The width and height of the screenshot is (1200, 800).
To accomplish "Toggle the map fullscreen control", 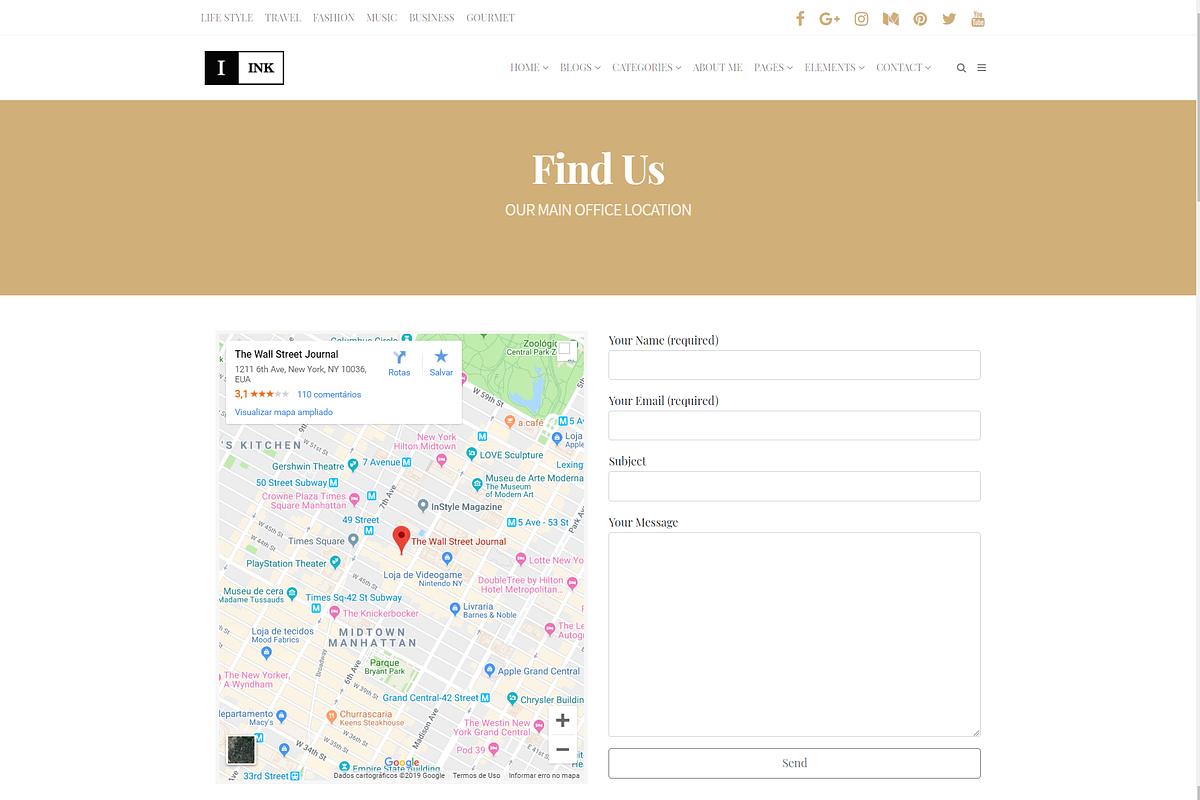I will pos(565,348).
